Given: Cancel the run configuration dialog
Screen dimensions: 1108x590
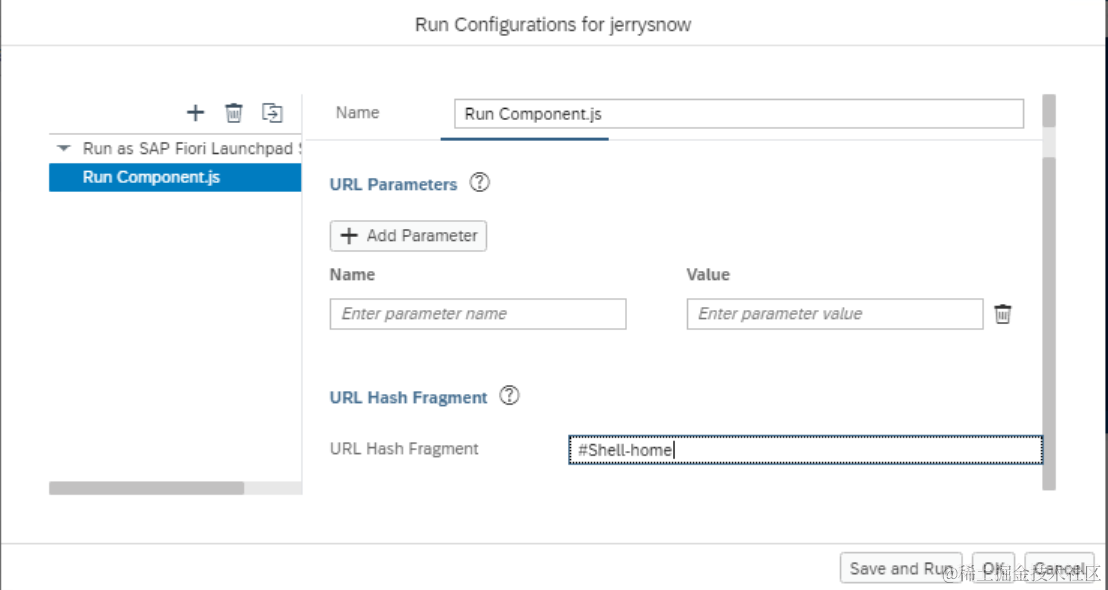Looking at the screenshot, I should point(1059,568).
